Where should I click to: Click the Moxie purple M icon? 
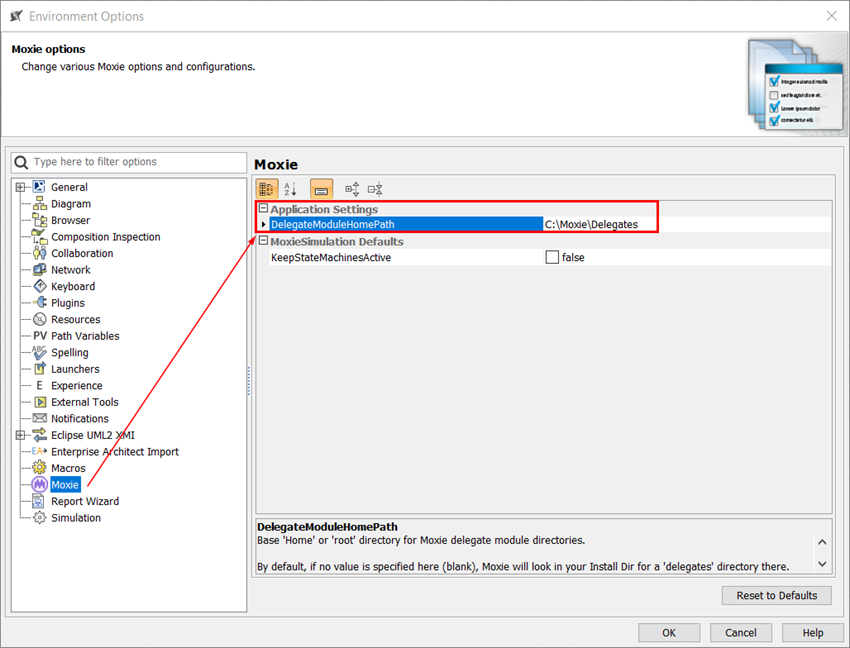40,484
